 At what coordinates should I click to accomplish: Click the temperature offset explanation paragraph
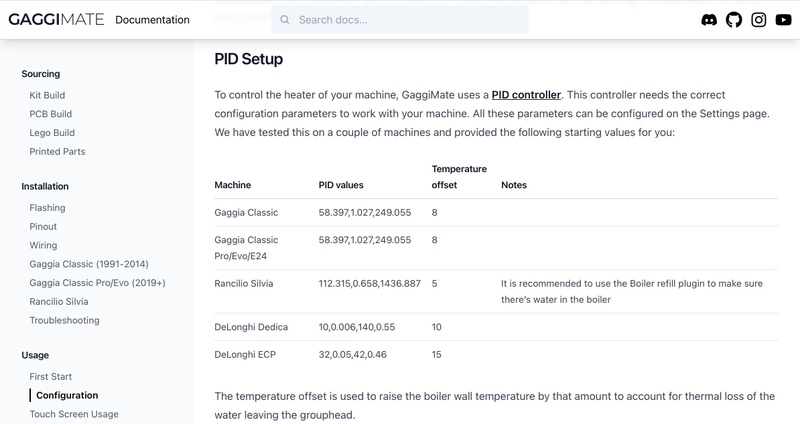(x=494, y=406)
